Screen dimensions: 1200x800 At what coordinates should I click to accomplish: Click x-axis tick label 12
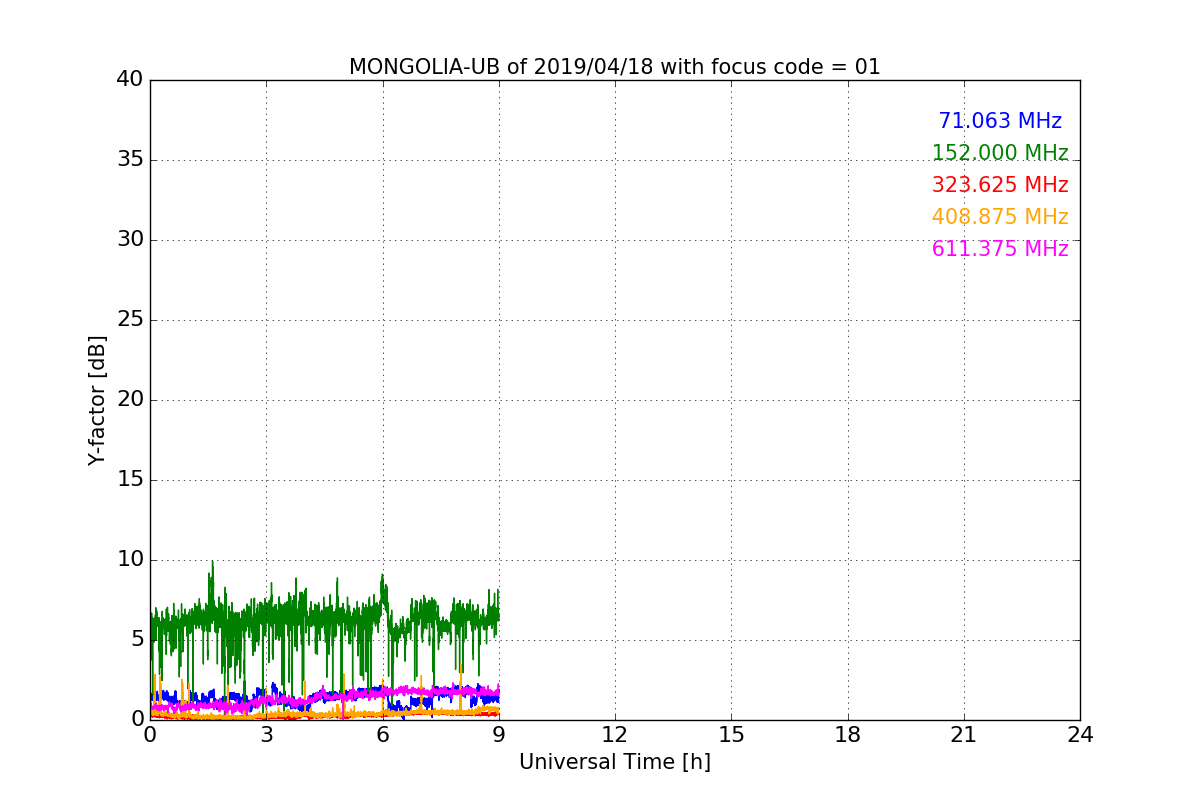pos(615,734)
